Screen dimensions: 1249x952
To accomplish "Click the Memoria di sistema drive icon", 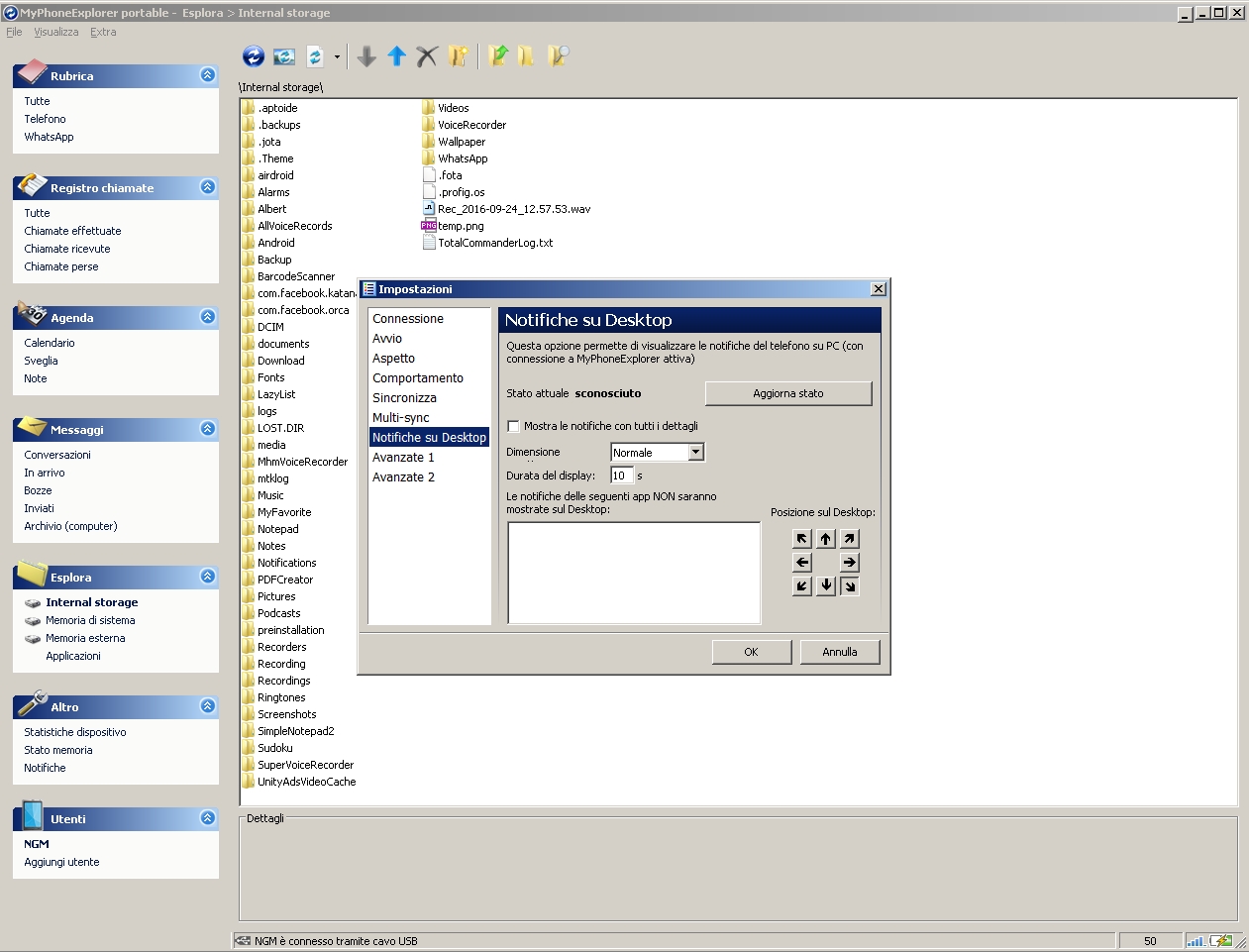I will pos(33,621).
